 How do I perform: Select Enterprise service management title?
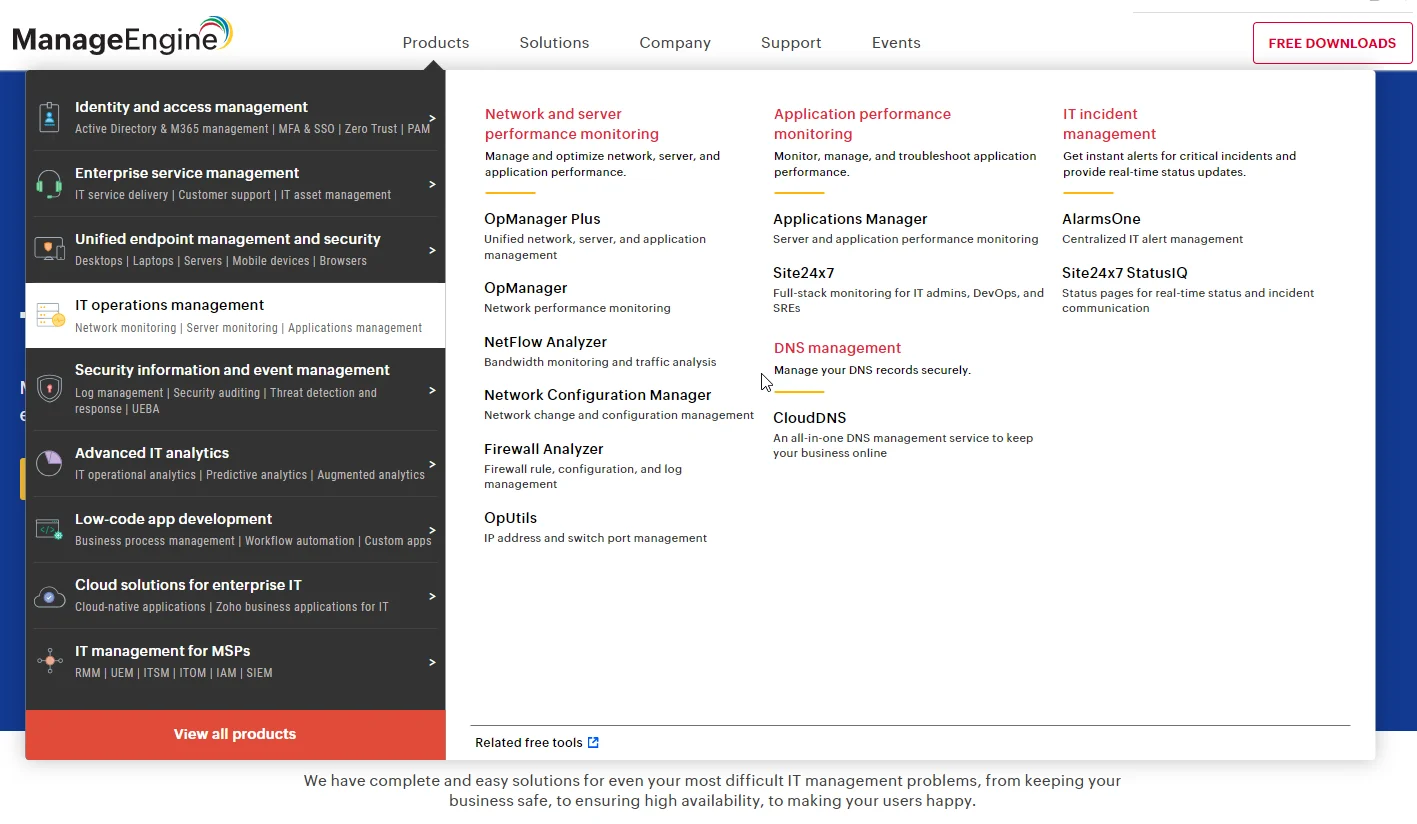[187, 173]
